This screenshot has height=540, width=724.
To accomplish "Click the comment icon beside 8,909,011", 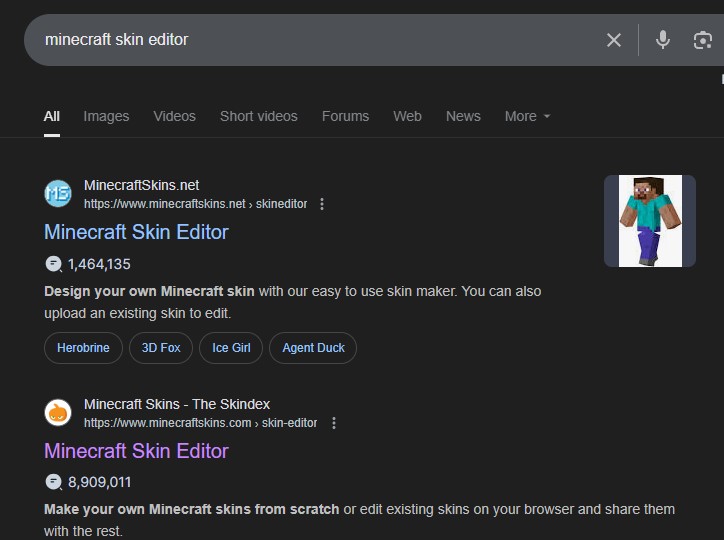I will 54,482.
